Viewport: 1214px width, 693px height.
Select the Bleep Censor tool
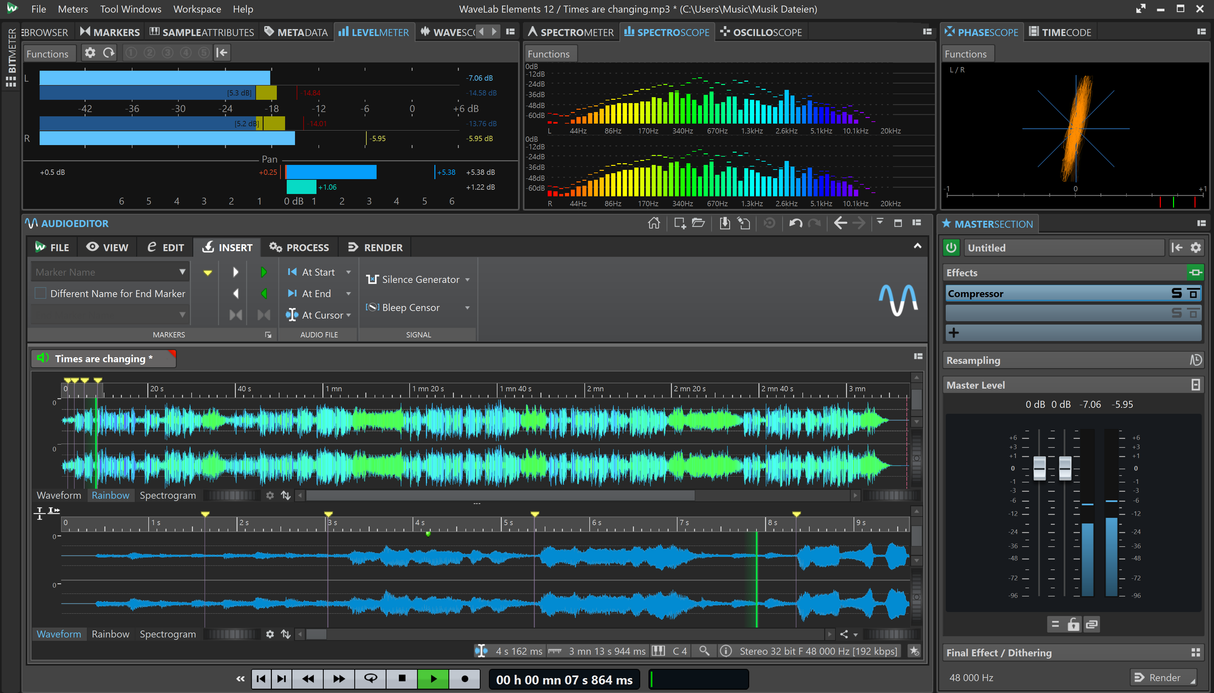410,307
